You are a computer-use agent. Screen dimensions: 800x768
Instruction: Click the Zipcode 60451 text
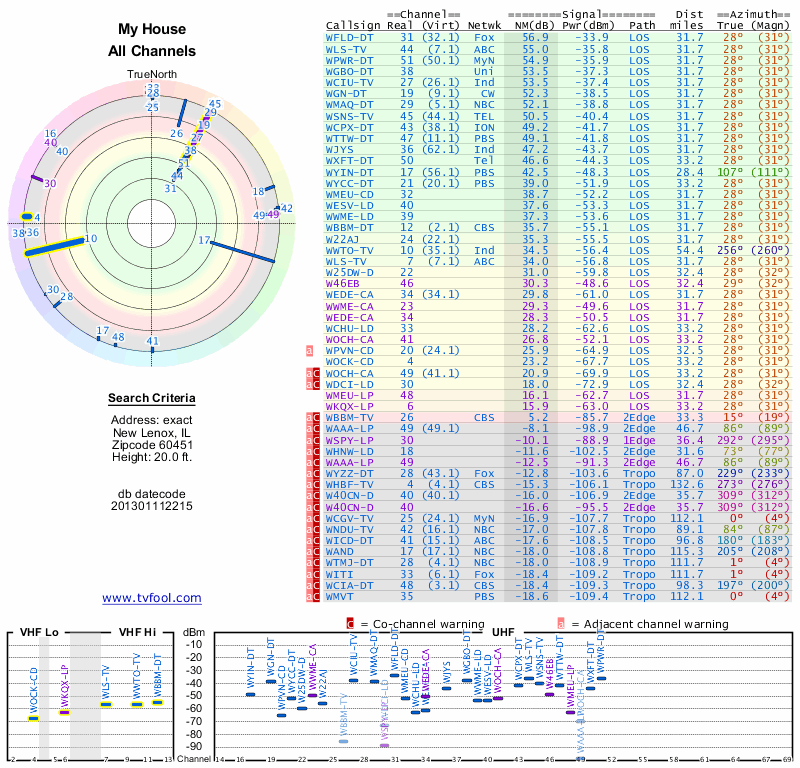coord(152,445)
